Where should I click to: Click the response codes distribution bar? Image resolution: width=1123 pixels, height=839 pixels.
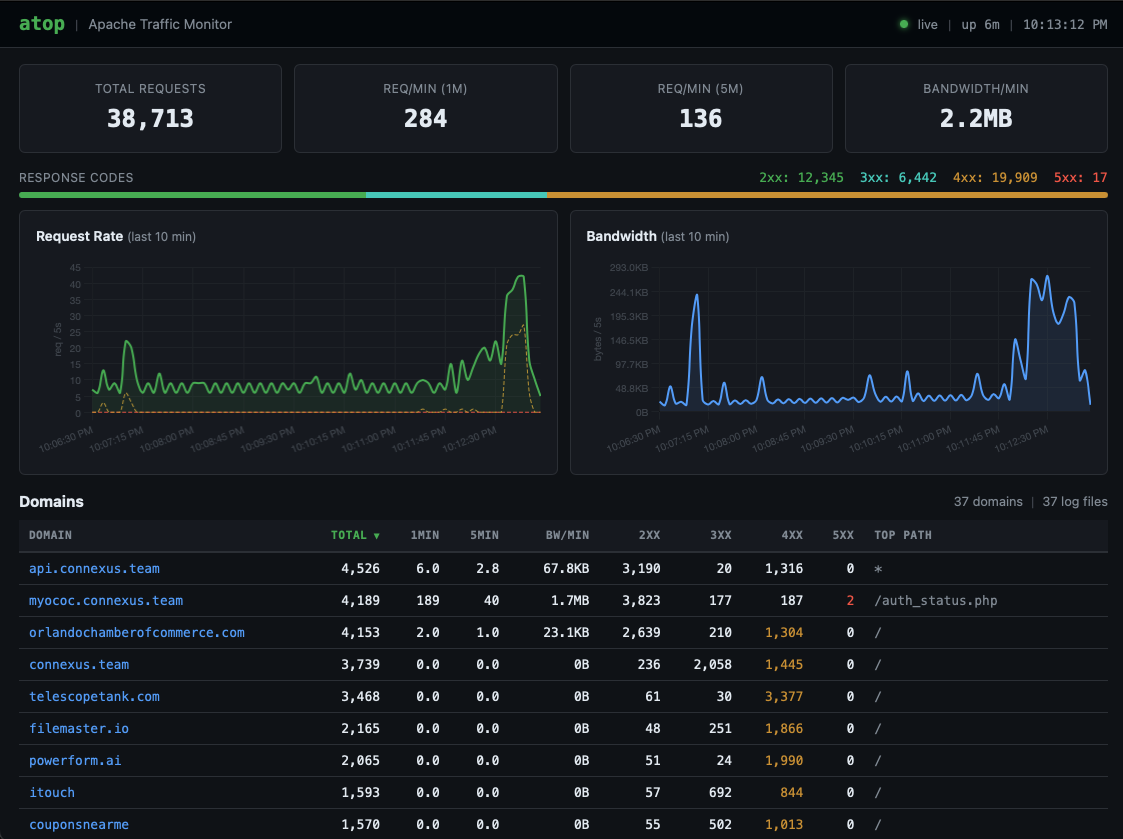561,194
